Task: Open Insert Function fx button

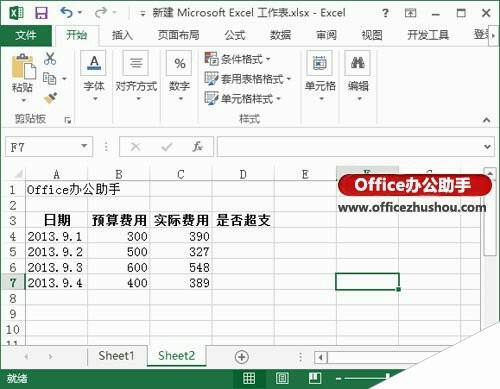Action: tap(197, 147)
